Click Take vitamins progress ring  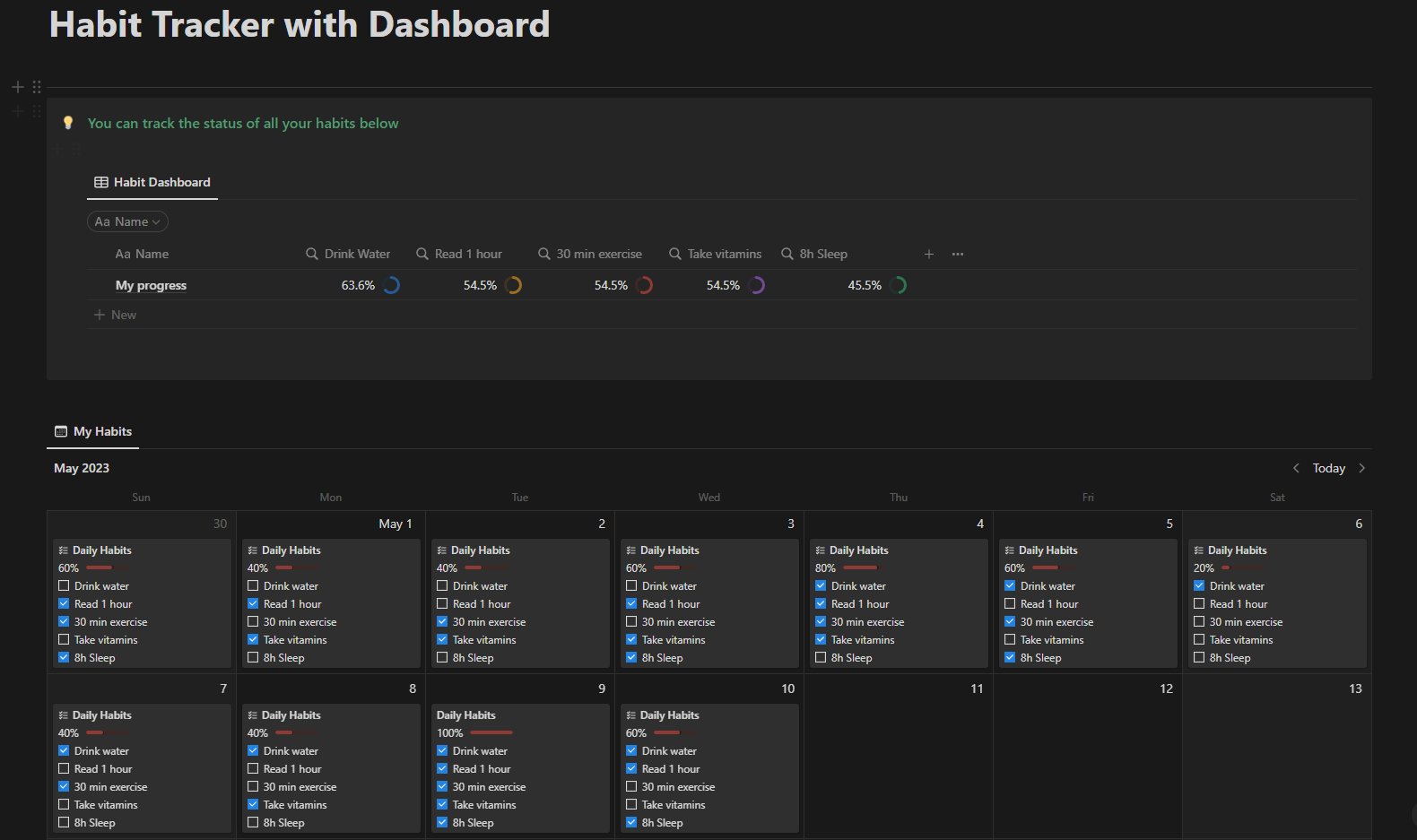(x=757, y=285)
